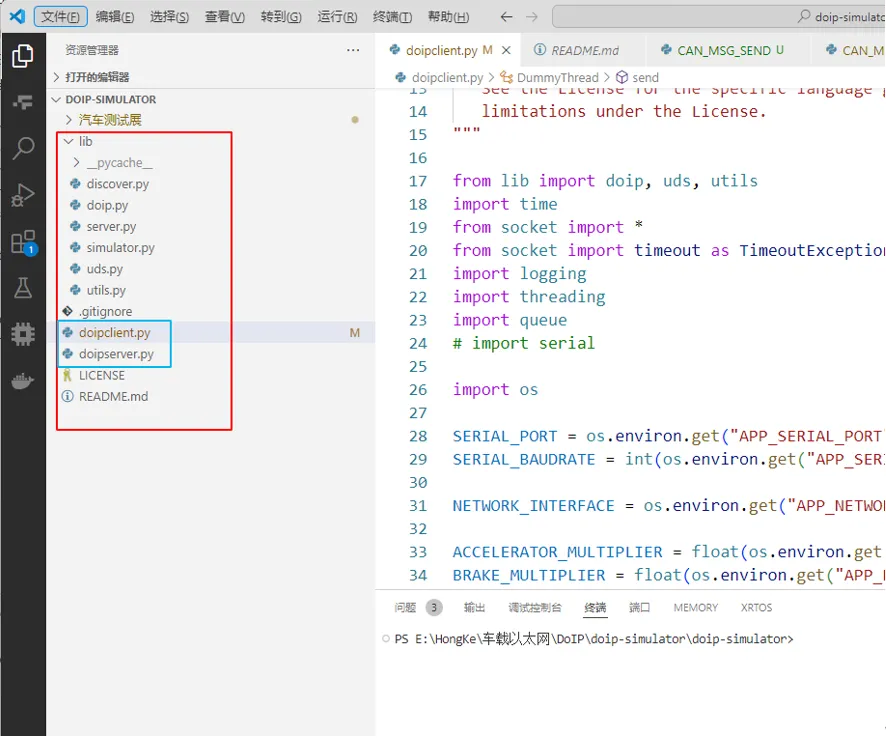Switch to the 终端 panel tab
Image resolution: width=886 pixels, height=740 pixels.
pos(595,608)
